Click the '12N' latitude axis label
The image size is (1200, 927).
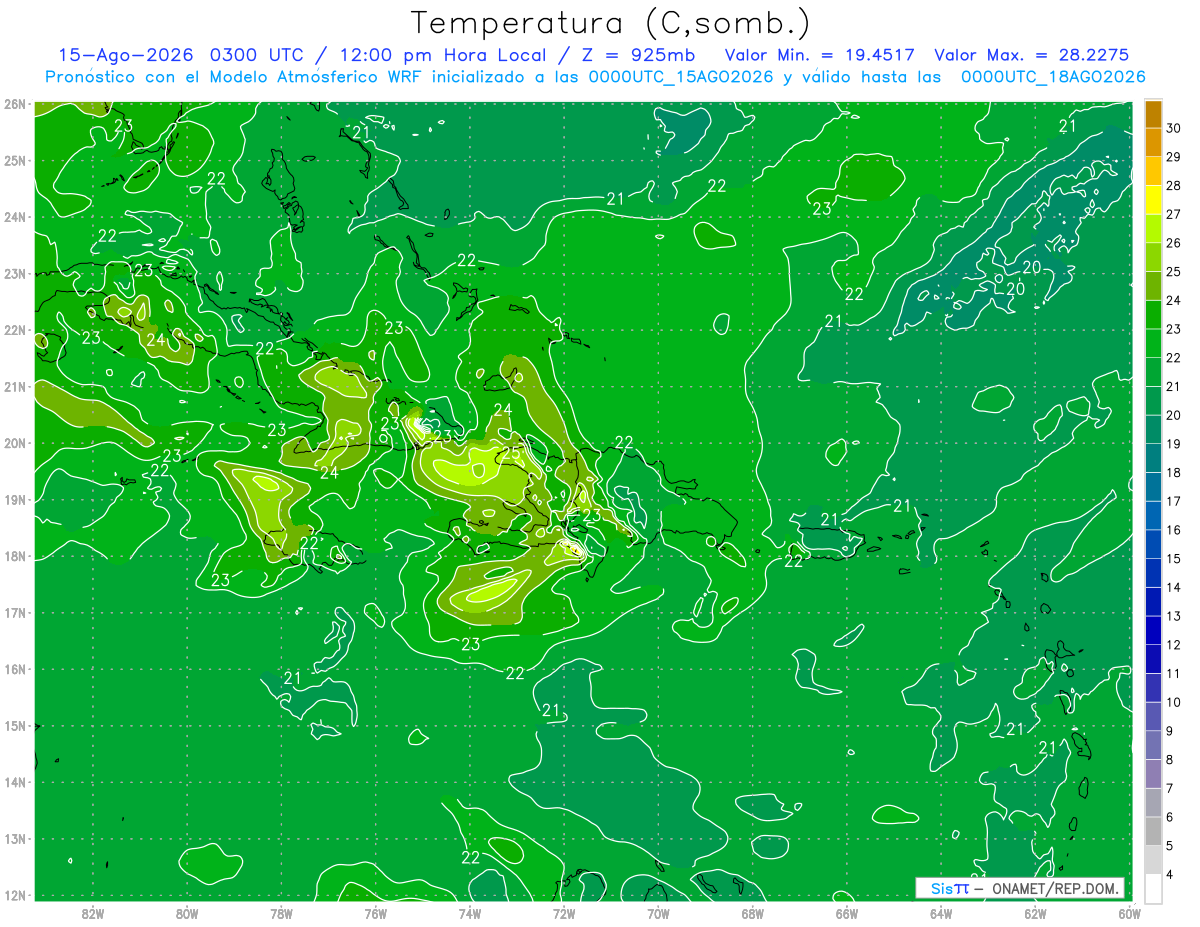(14, 895)
